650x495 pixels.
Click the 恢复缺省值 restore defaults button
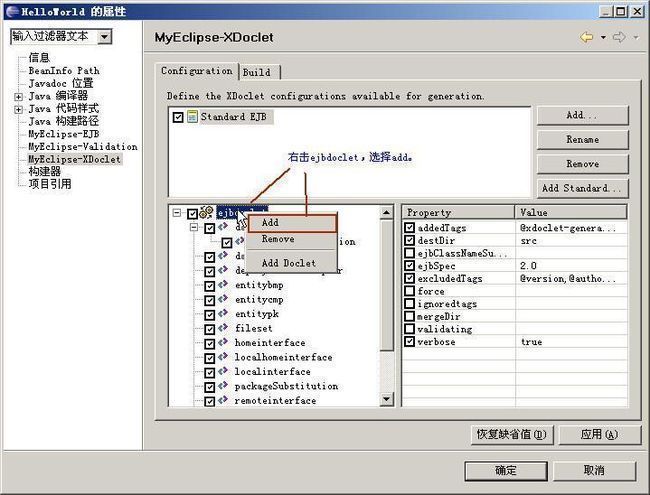coord(512,434)
